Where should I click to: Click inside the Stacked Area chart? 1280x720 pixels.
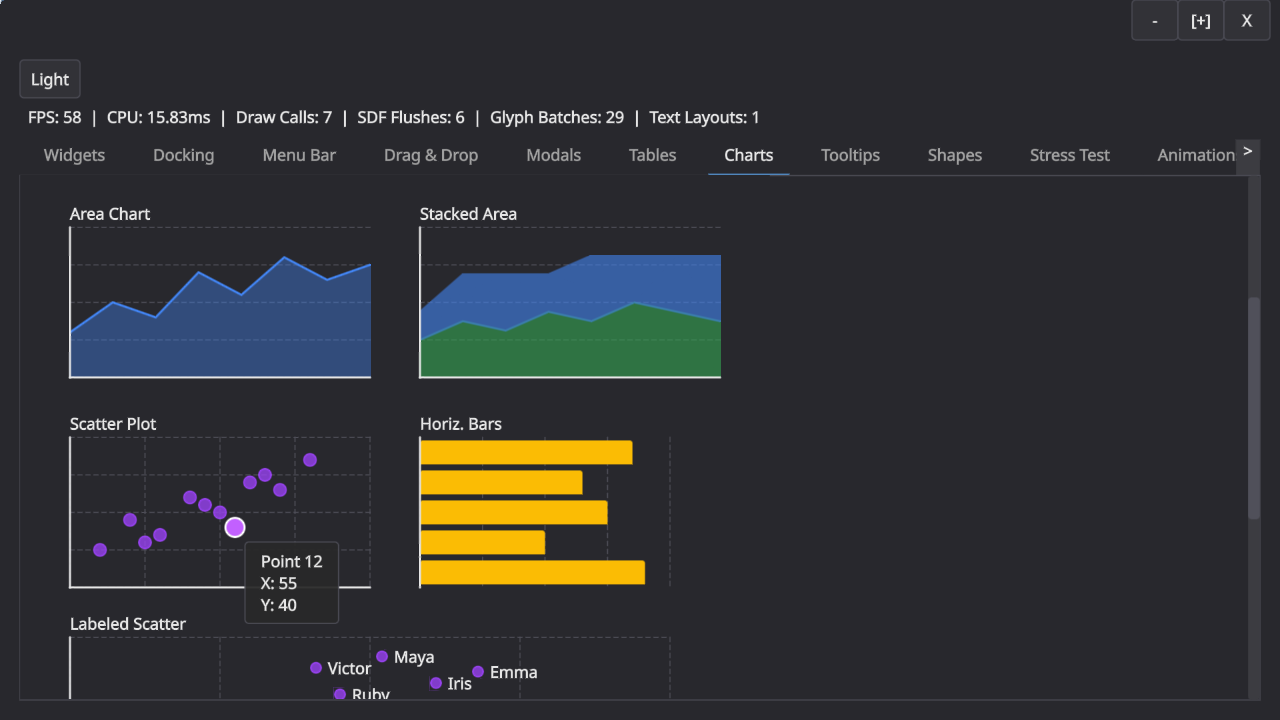[570, 310]
